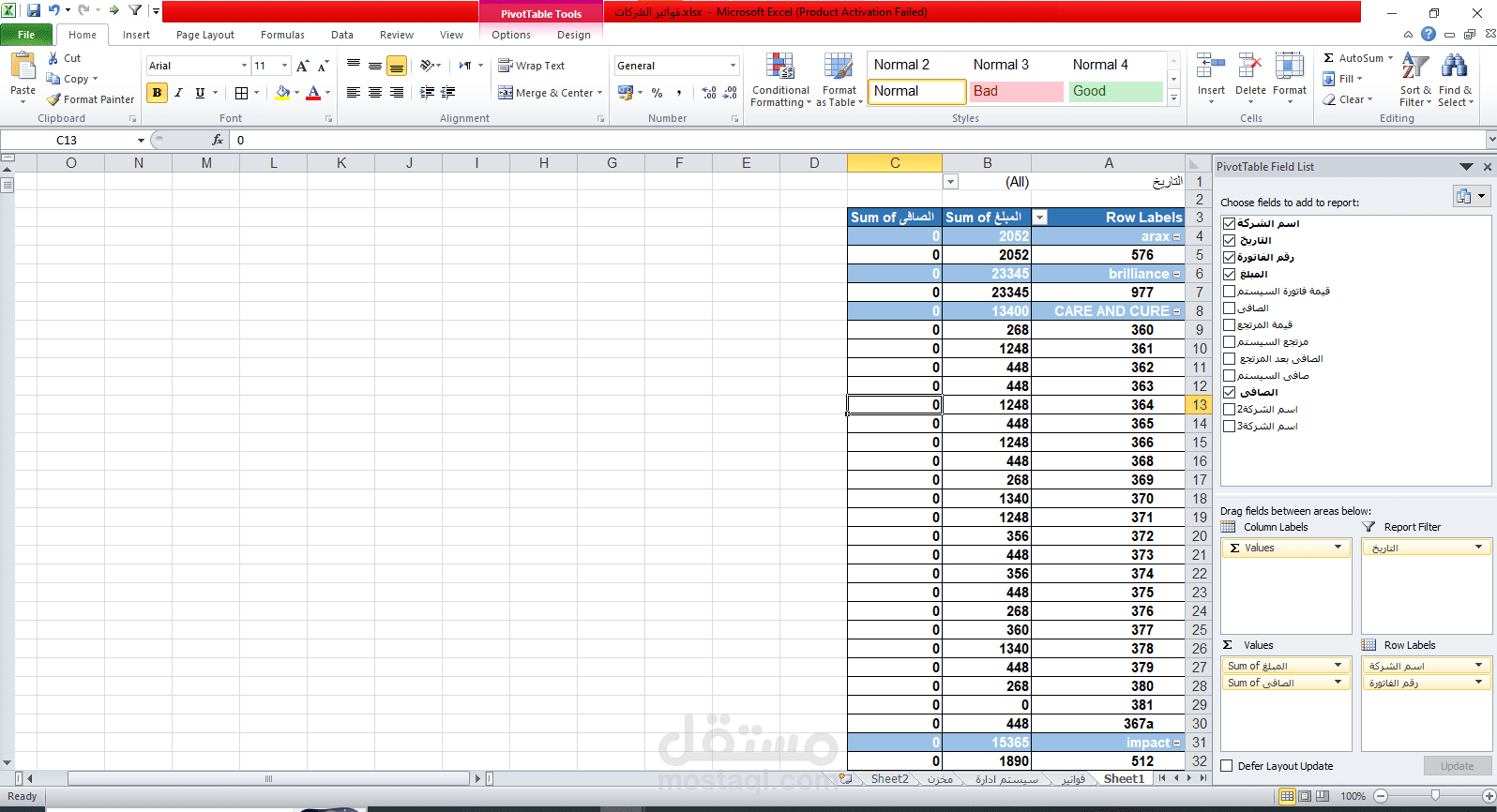1497x812 pixels.
Task: Open Excel Help question mark icon
Action: (x=1429, y=34)
